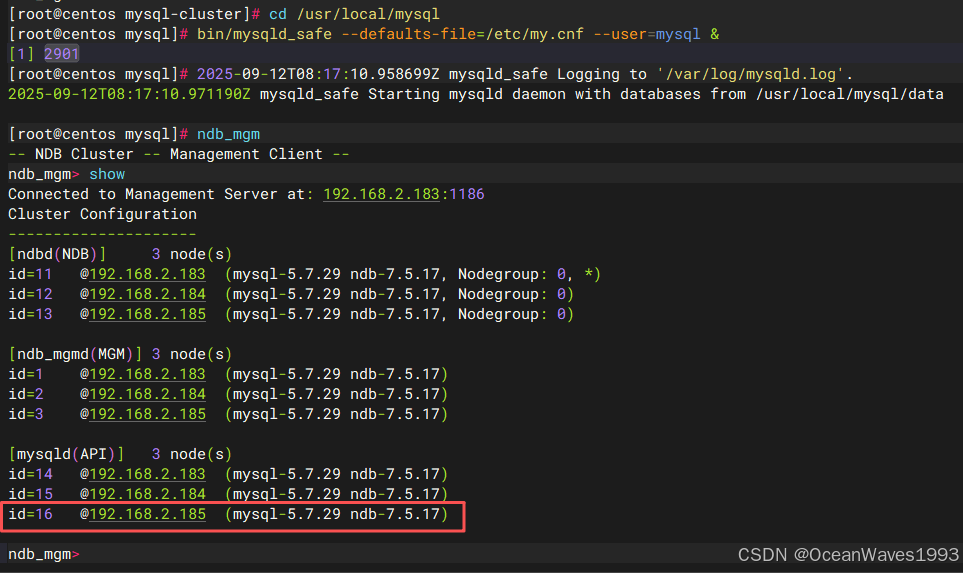Click the '[ndbd(NDB)]' section header
This screenshot has width=963, height=573.
[57, 254]
